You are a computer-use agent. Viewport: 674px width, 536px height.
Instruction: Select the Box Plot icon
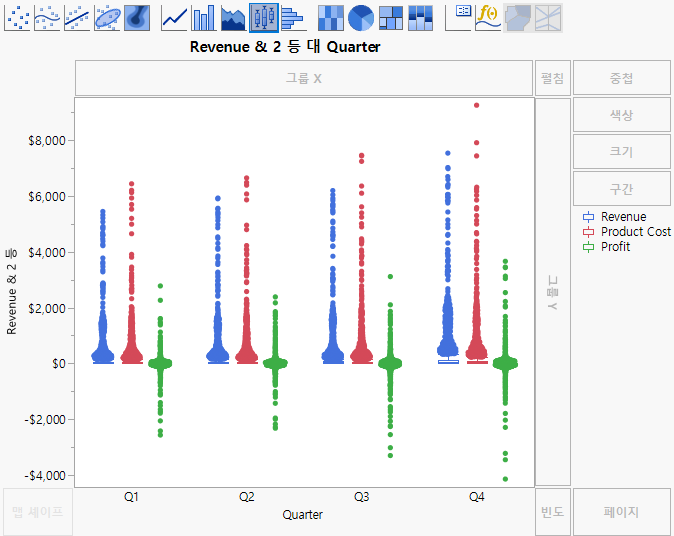click(264, 18)
